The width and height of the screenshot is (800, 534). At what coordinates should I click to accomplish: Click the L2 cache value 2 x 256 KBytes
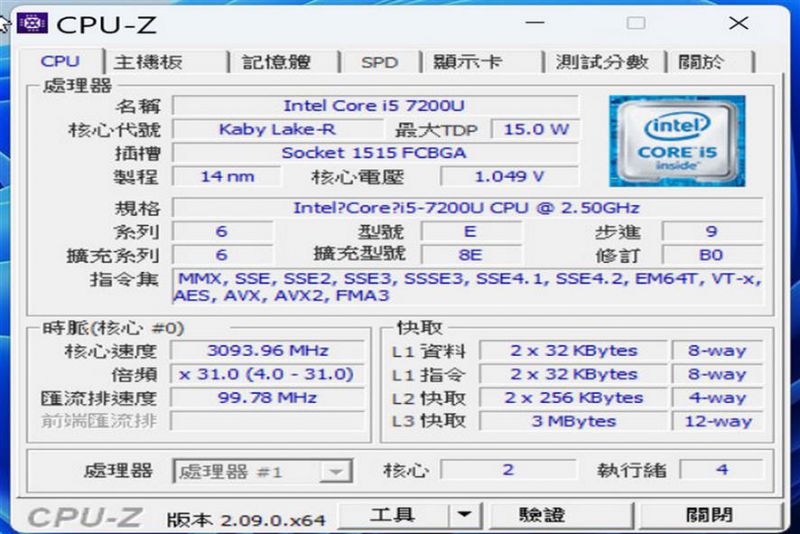(573, 397)
